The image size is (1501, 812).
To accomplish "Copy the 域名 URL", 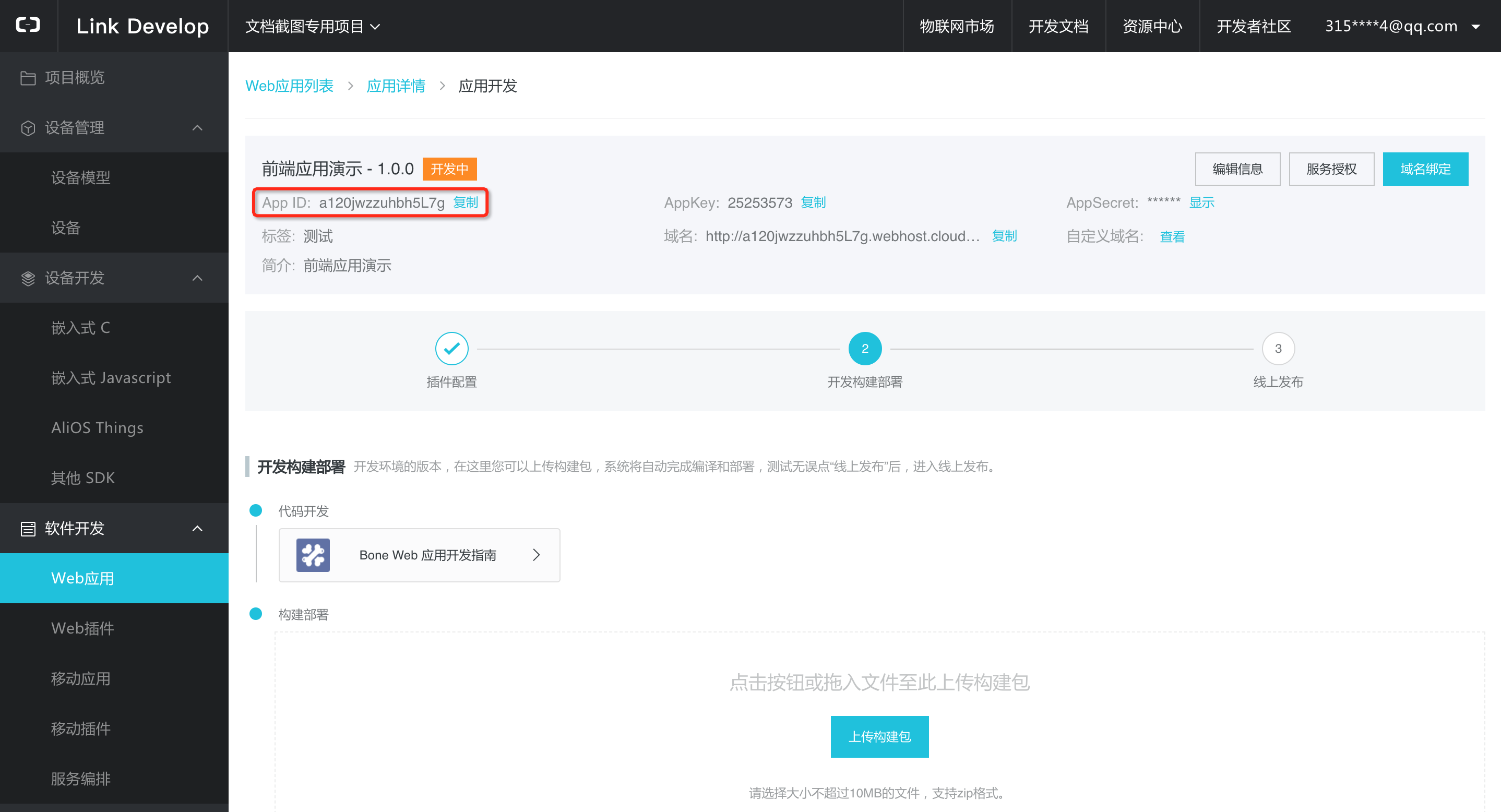I will [1004, 236].
